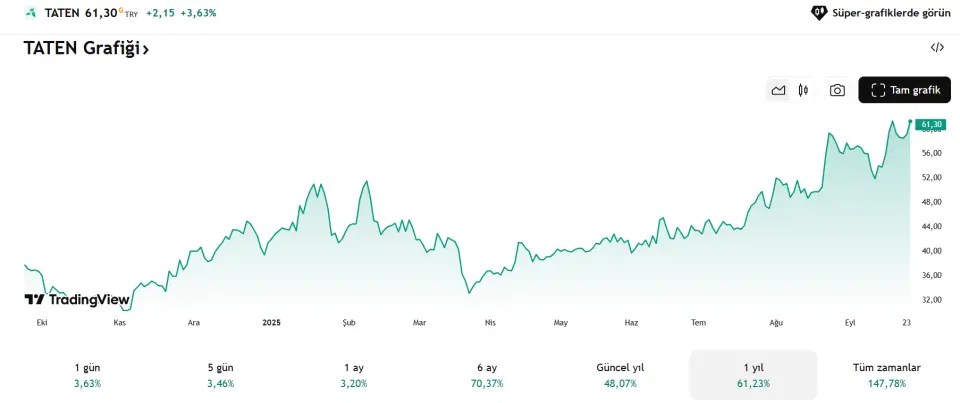Image resolution: width=960 pixels, height=403 pixels.
Task: Select the Tüm zamanlar range
Action: [886, 375]
